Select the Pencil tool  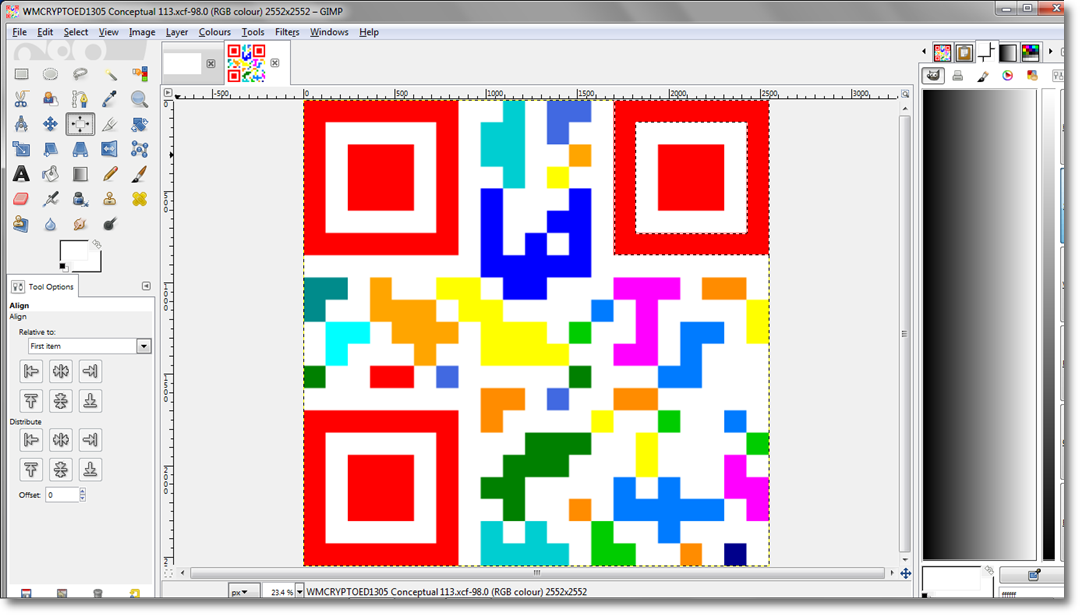tap(110, 174)
